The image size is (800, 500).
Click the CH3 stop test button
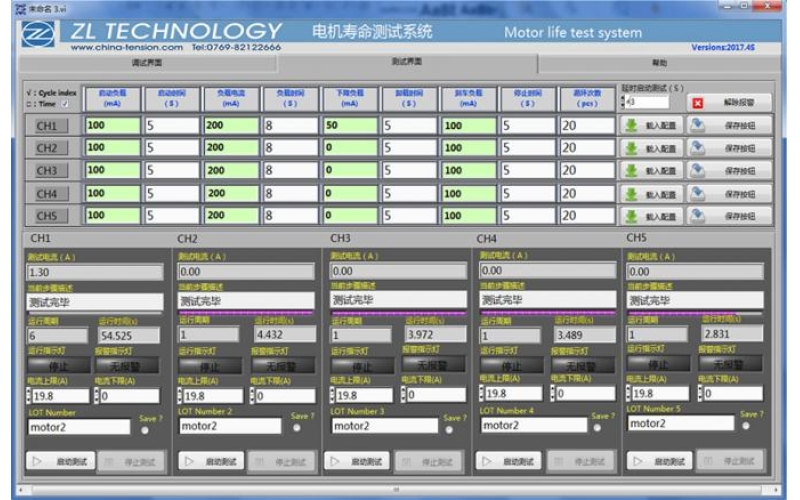pyautogui.click(x=429, y=462)
